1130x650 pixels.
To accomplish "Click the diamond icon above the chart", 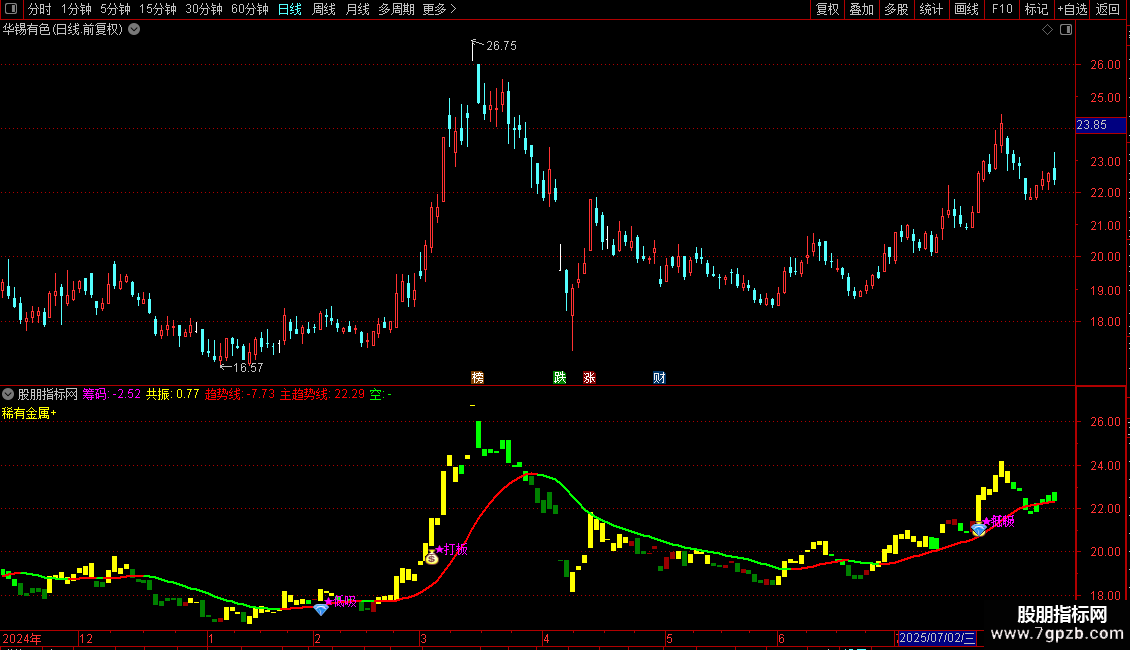I will tap(1048, 30).
